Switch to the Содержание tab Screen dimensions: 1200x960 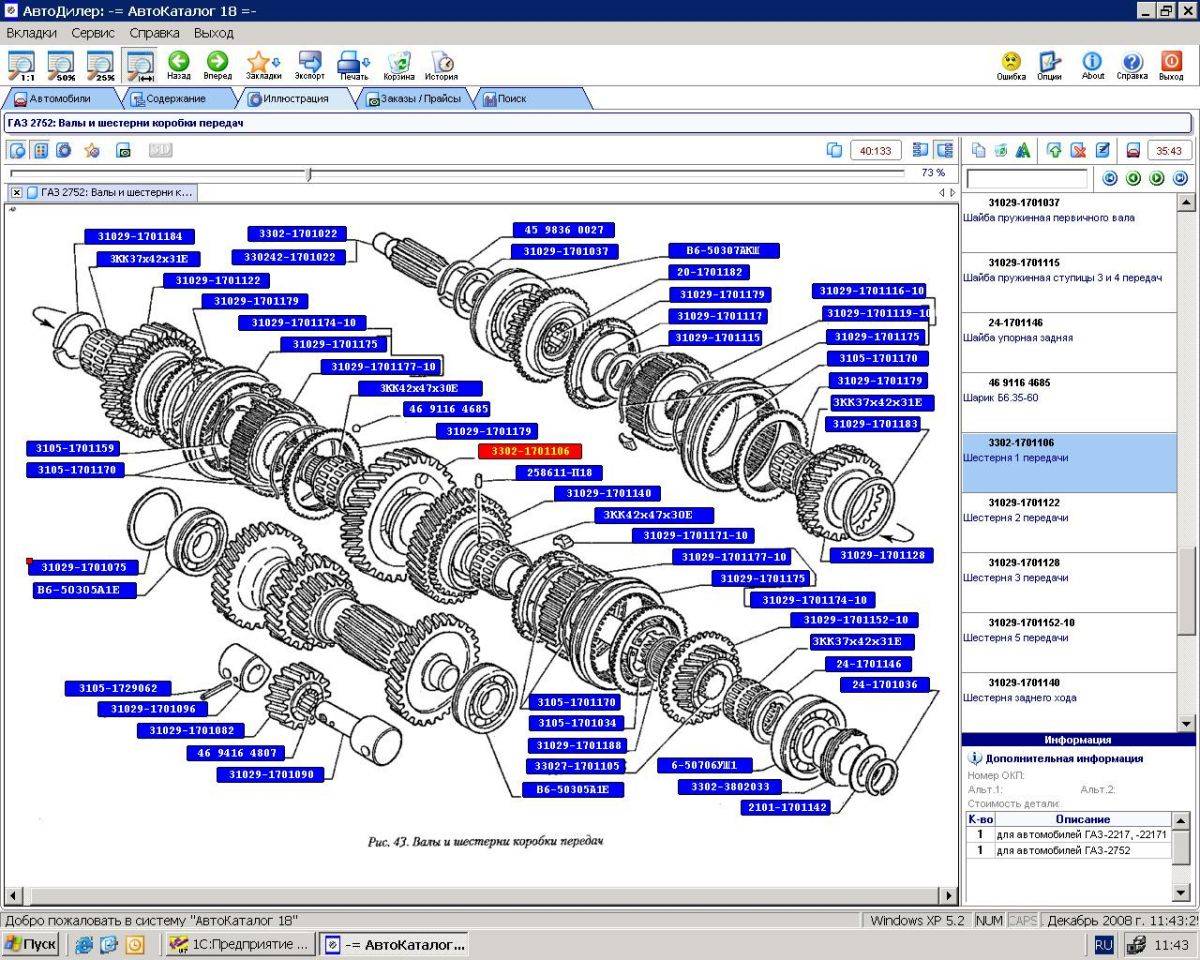pos(176,99)
